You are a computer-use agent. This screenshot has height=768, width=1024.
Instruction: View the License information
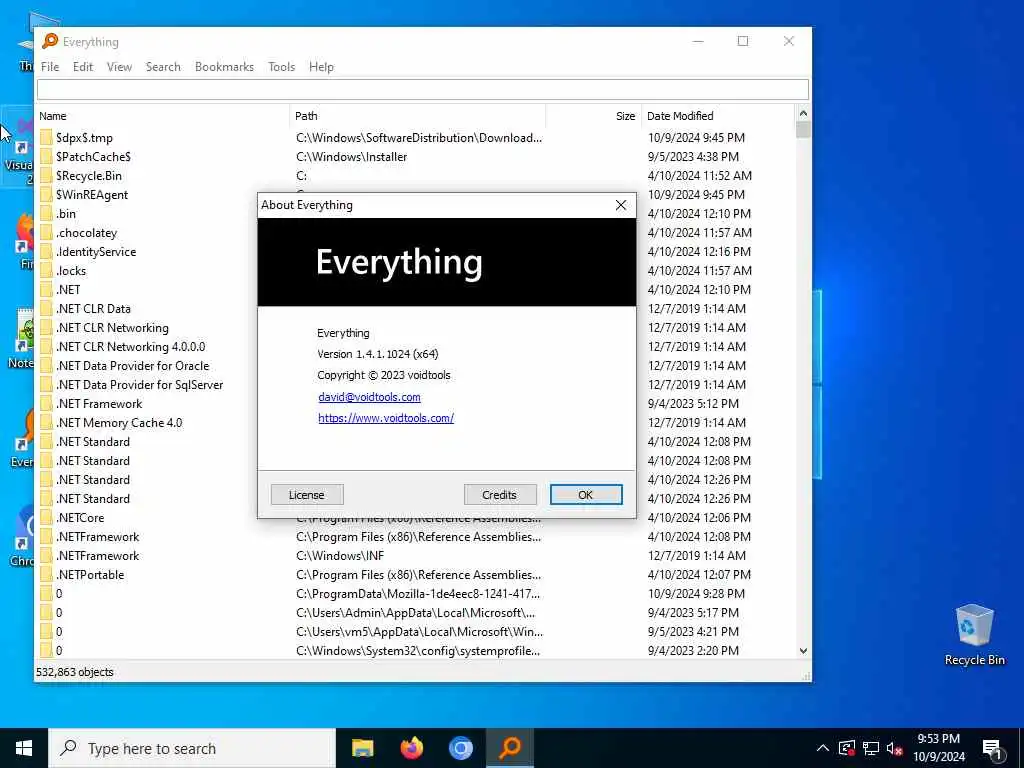click(306, 494)
